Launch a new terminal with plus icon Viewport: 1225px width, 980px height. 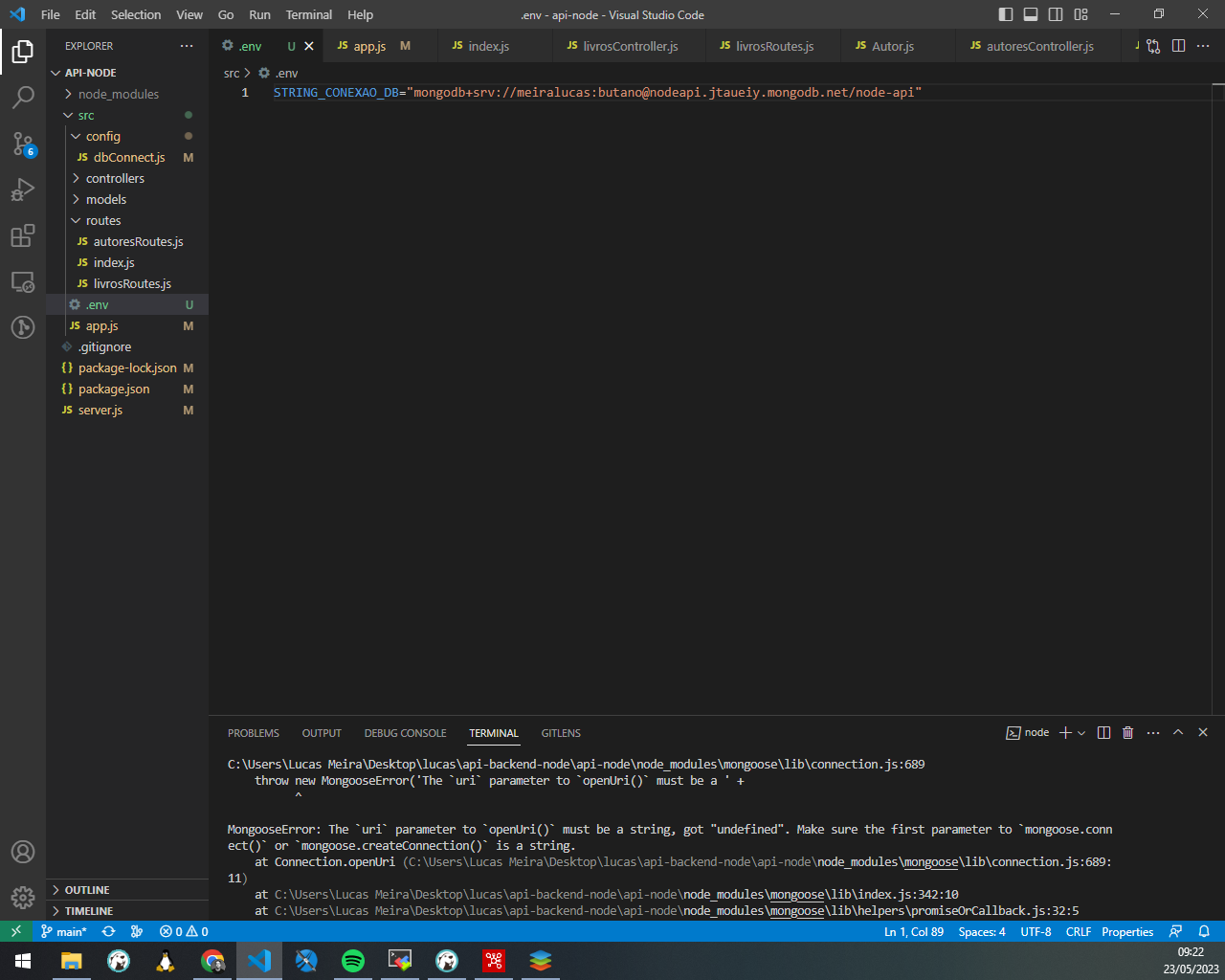point(1065,732)
